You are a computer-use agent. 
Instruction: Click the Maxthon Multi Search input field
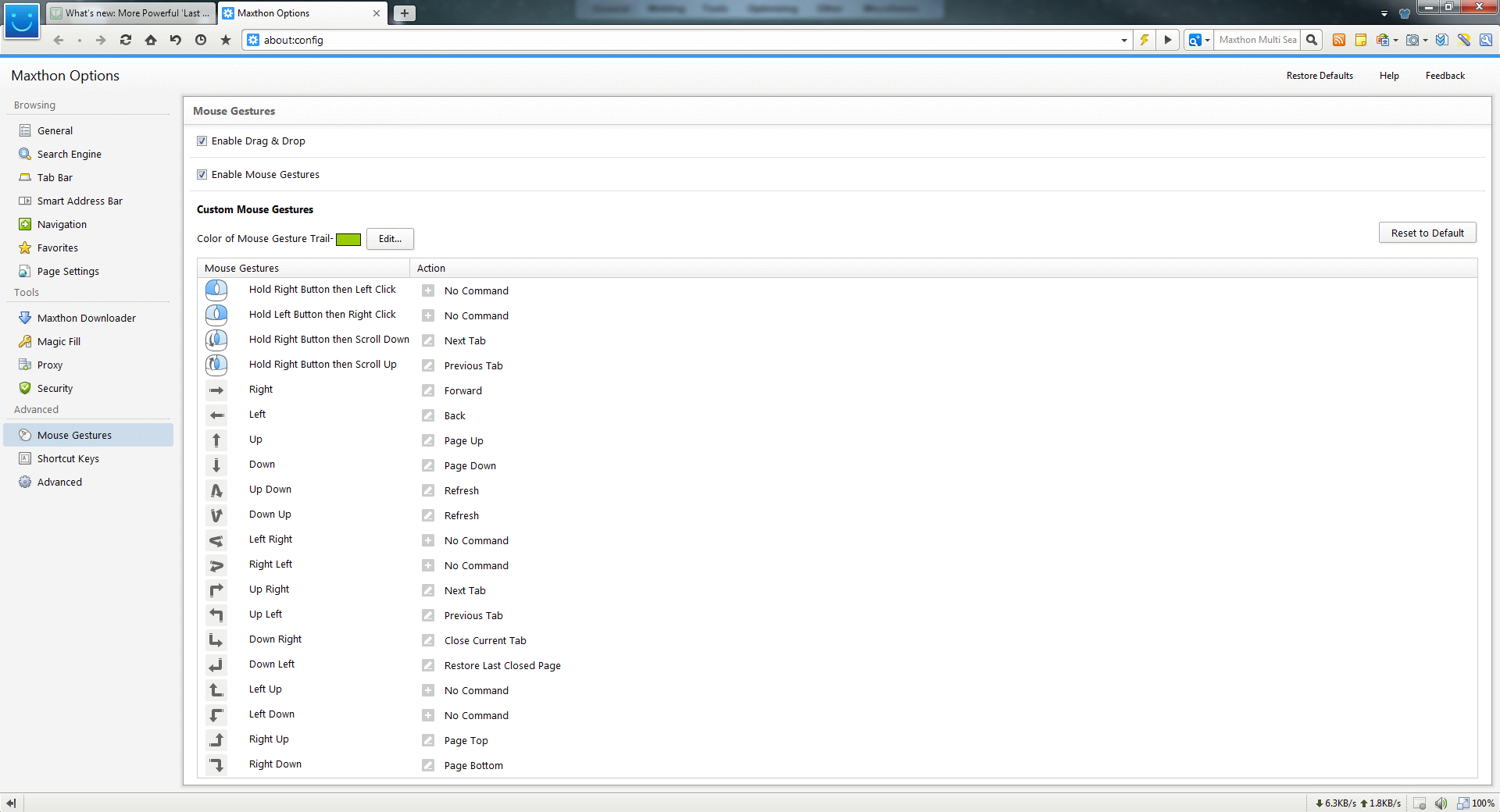pyautogui.click(x=1256, y=40)
